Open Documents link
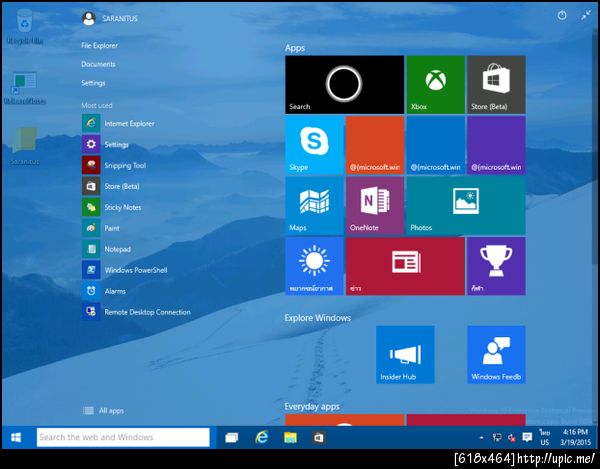Viewport: 600px width, 469px height. pos(98,64)
